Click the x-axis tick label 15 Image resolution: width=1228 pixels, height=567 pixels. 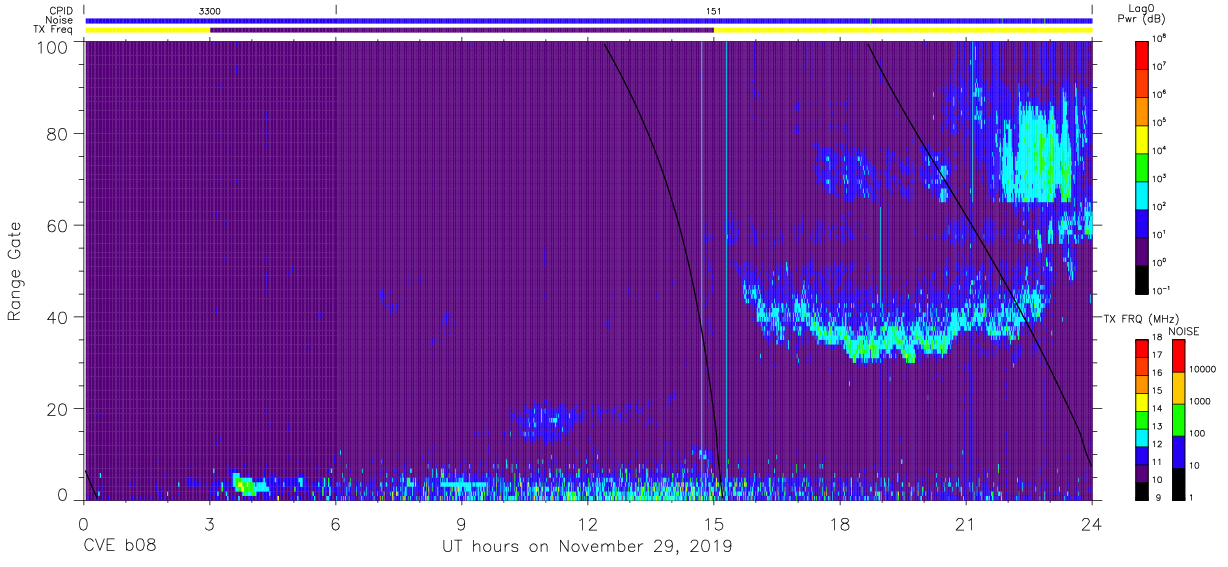(714, 523)
